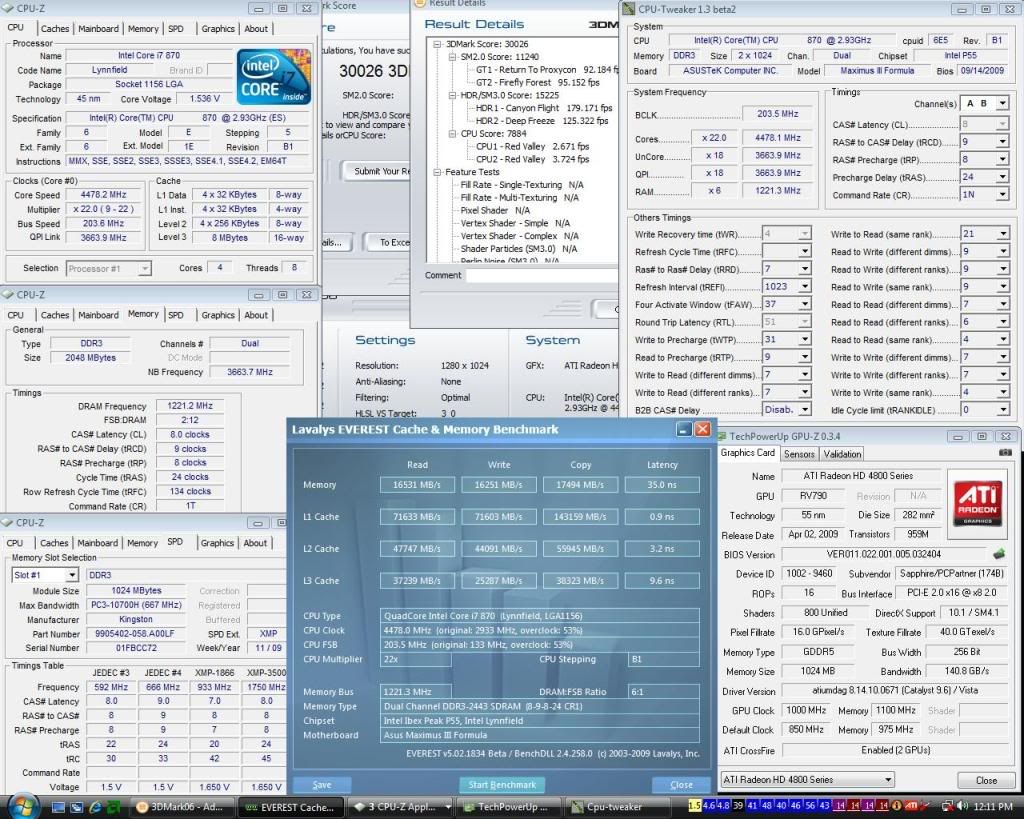Click 'CPU2 - Red Valley' result row
Screen dimensions: 1024x819
pyautogui.click(x=532, y=159)
